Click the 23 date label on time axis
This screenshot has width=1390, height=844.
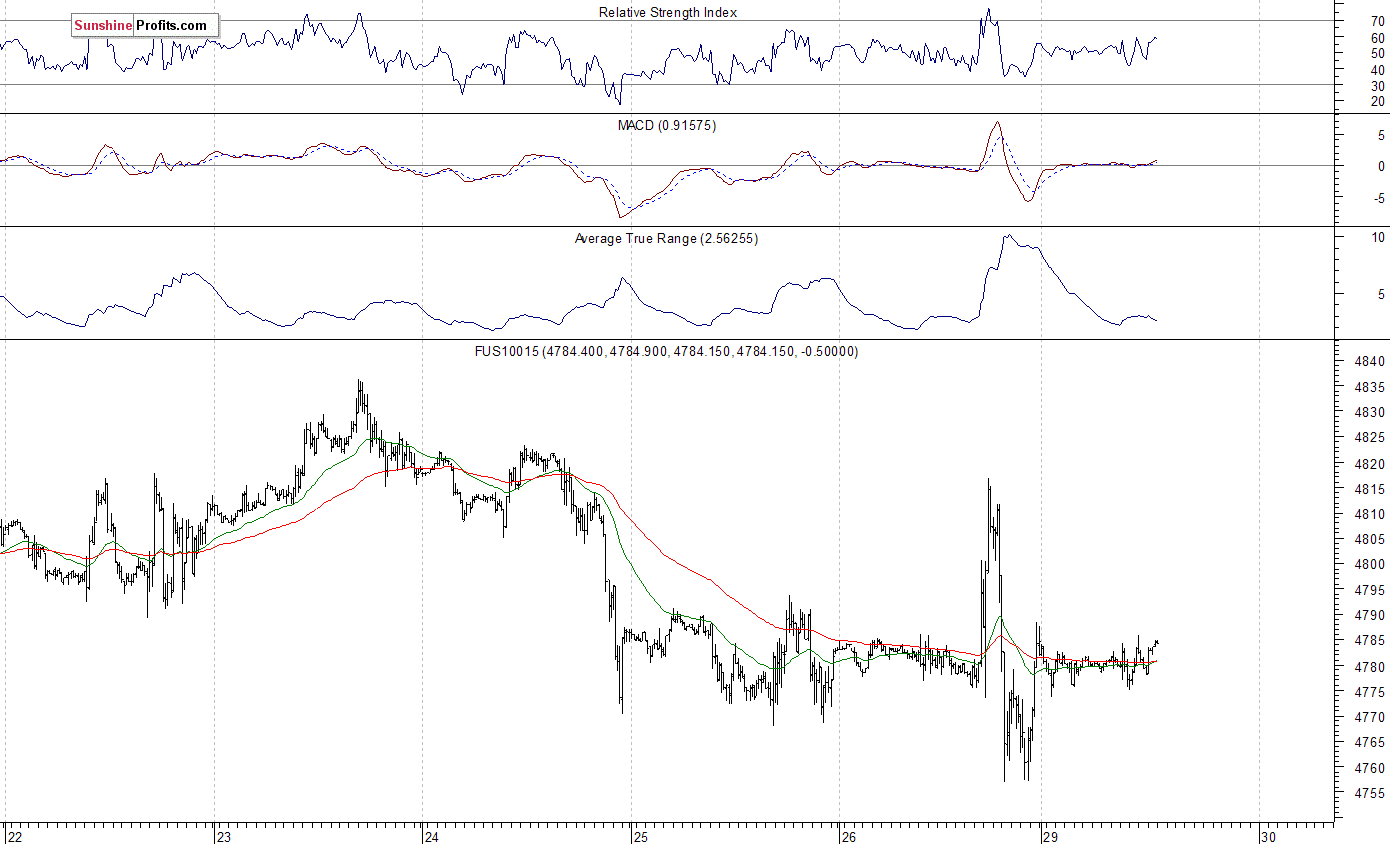point(224,836)
